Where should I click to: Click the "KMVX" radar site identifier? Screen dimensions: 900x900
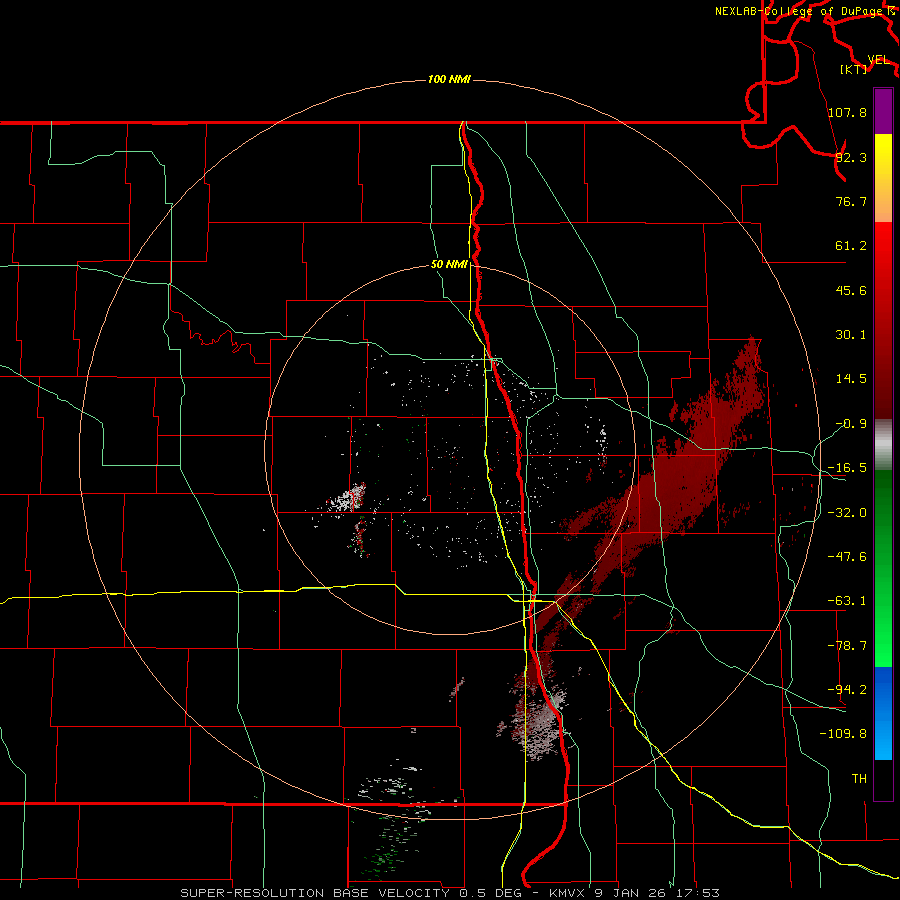click(567, 893)
